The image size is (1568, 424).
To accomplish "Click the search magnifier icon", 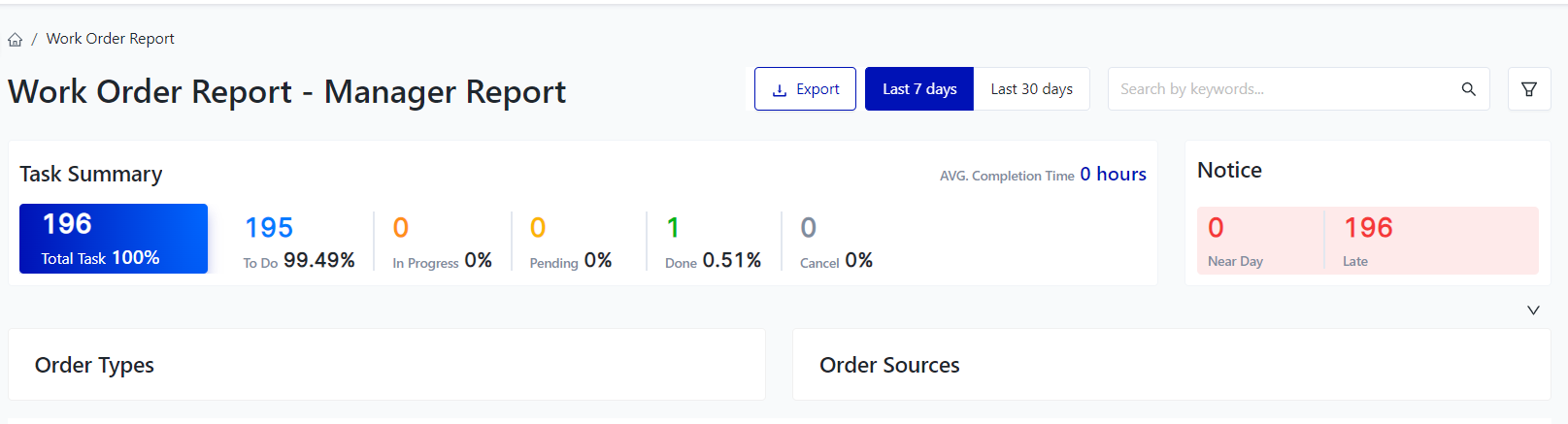I will [1468, 89].
